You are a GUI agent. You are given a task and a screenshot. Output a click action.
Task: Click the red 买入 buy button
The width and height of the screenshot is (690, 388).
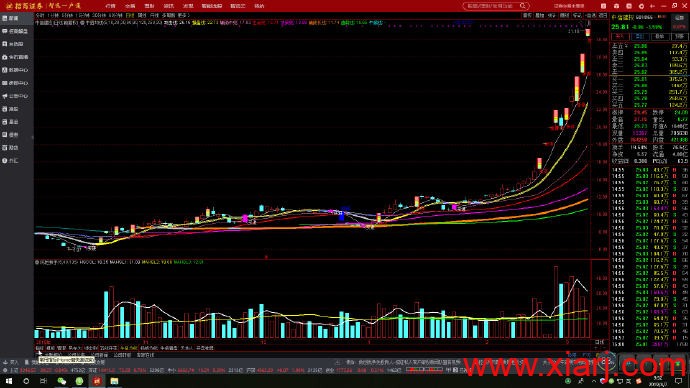coord(620,36)
